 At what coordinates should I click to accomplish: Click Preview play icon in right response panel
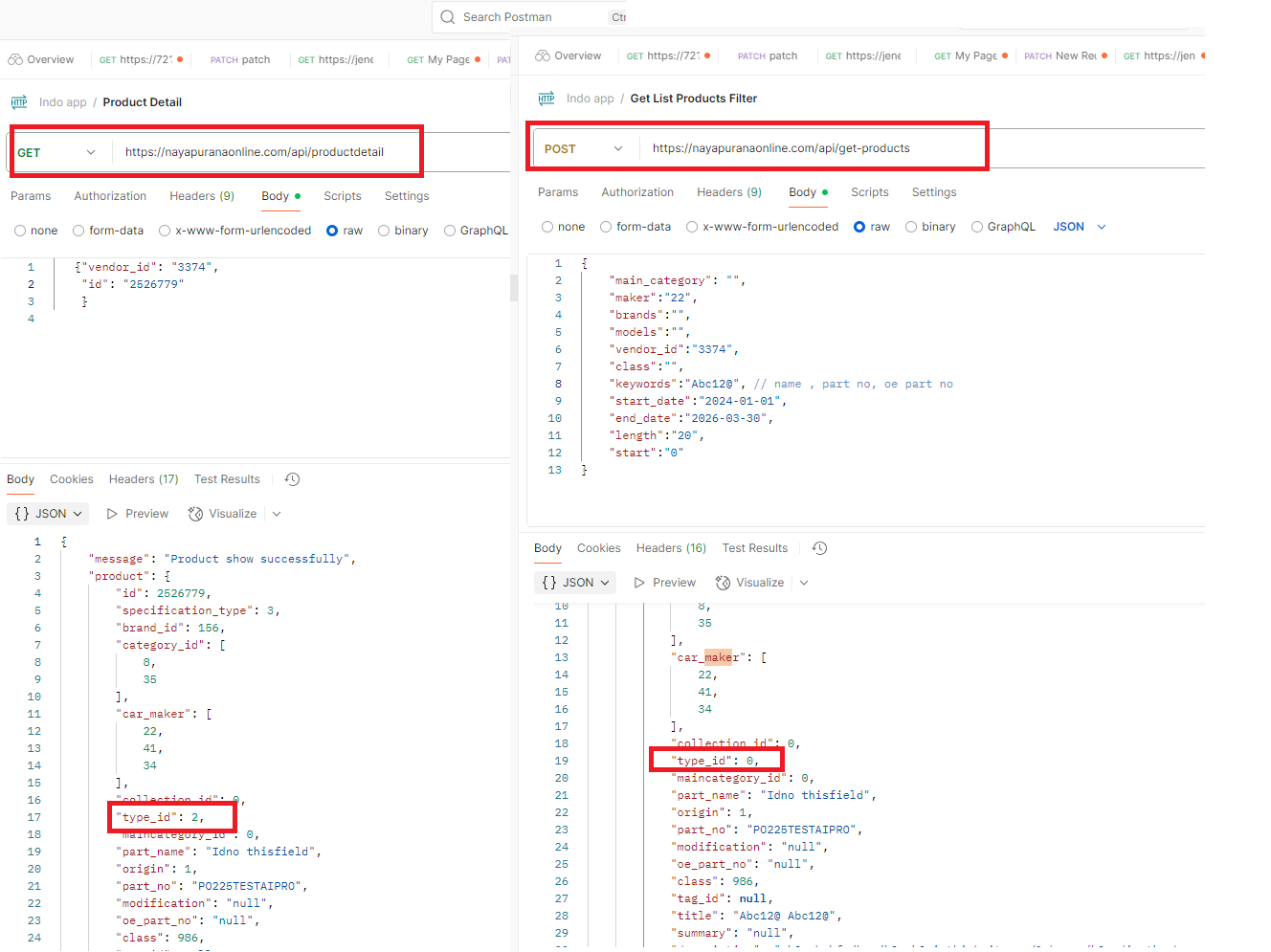pos(640,583)
